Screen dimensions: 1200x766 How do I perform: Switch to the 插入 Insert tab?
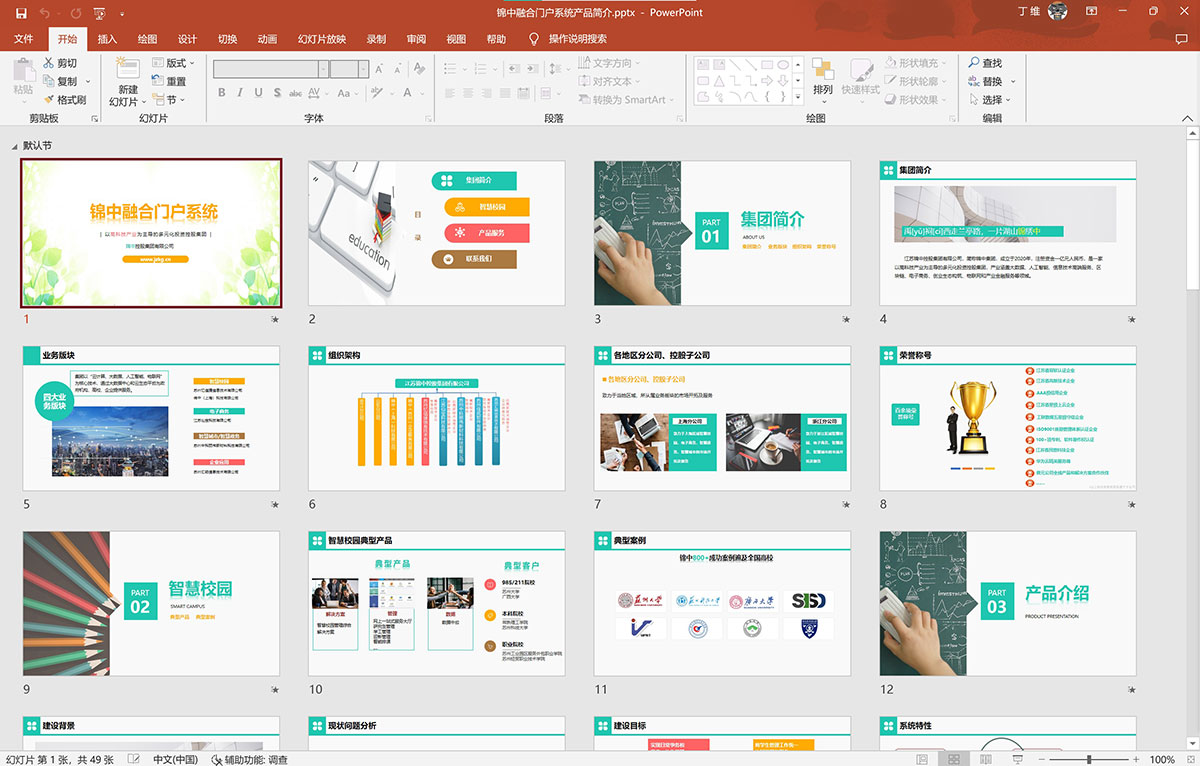107,39
